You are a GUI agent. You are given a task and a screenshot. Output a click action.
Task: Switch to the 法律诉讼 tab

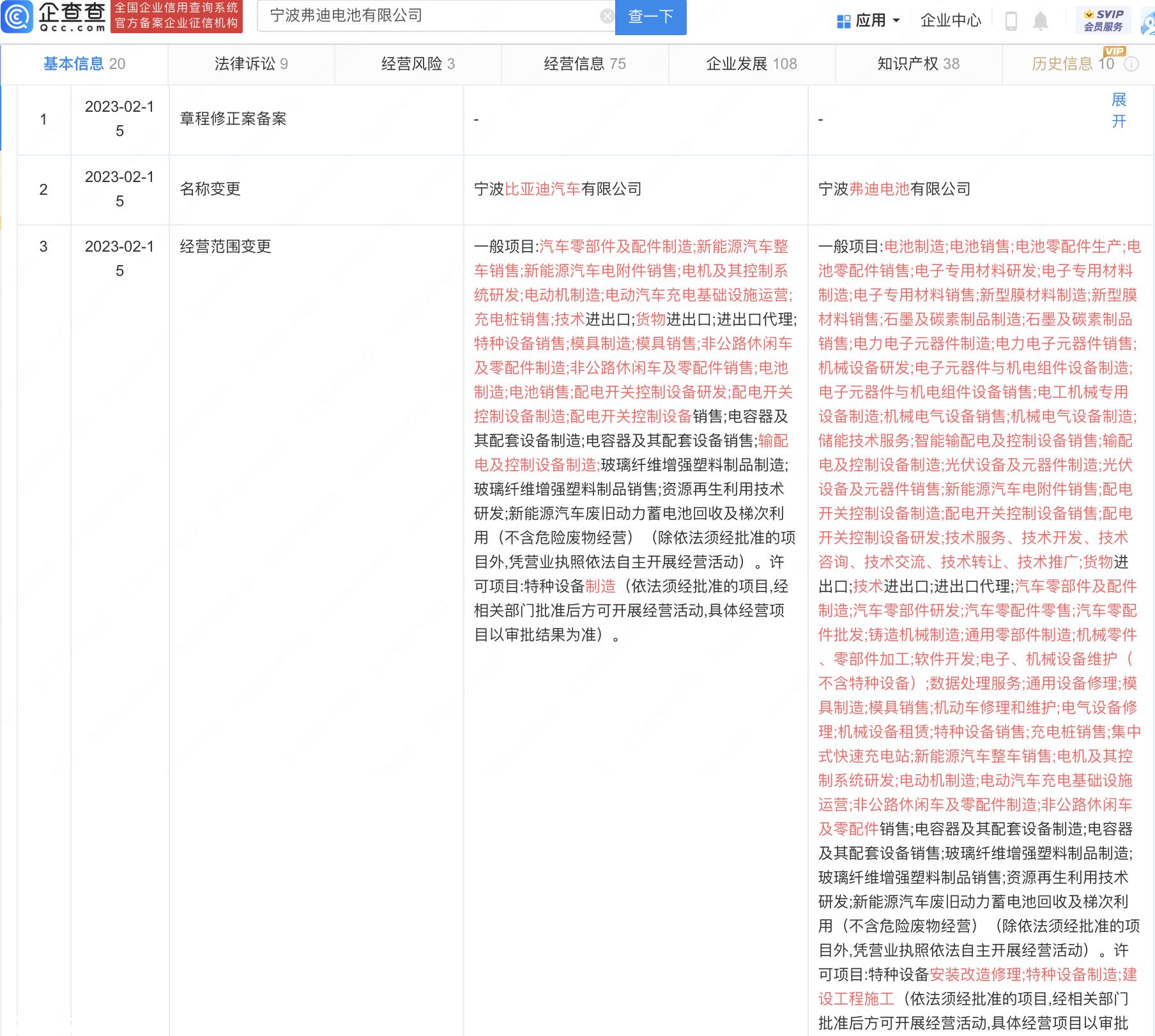(251, 64)
